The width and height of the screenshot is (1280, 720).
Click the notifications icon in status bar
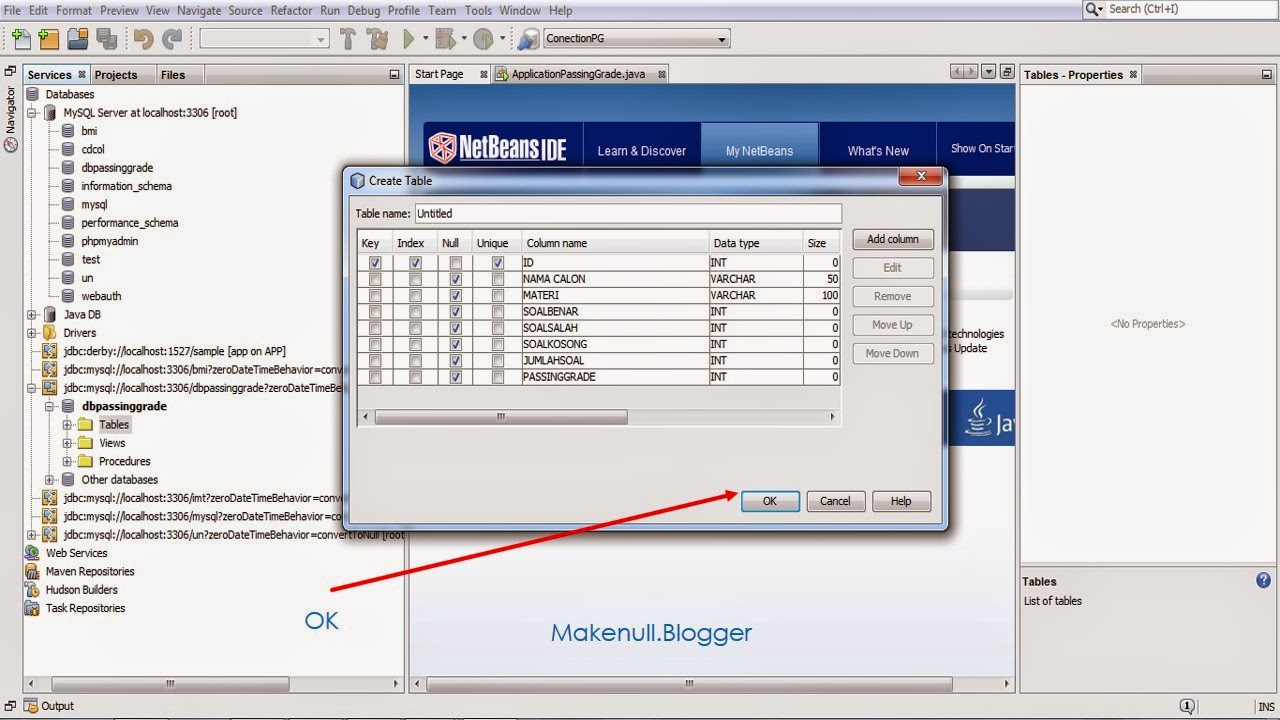point(1187,705)
